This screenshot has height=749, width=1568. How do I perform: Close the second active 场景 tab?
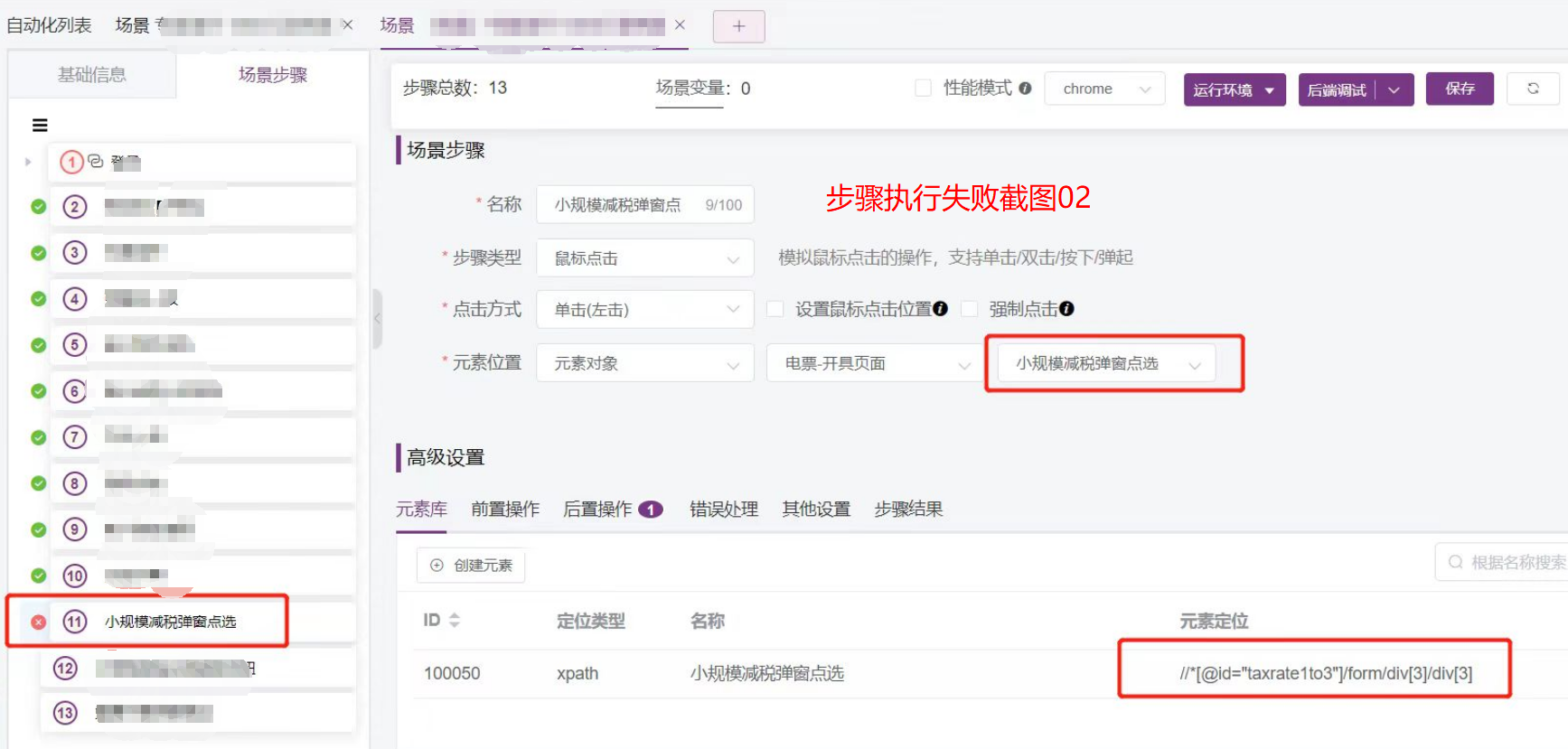pyautogui.click(x=680, y=25)
